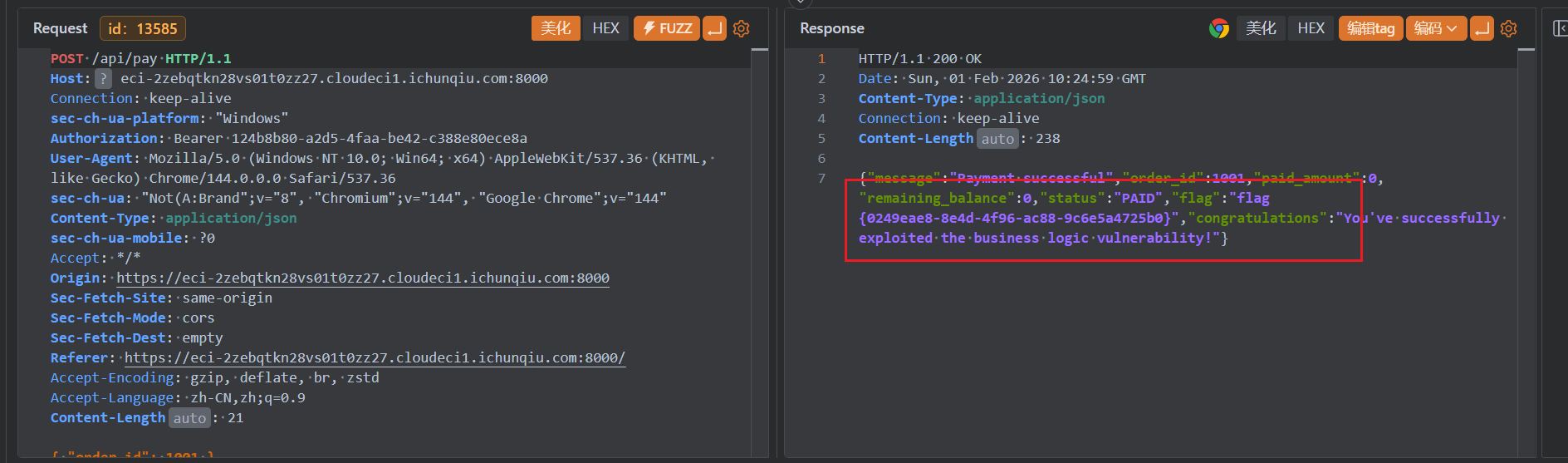Toggle line wrap icon in Response panel
This screenshot has height=463, width=1568.
point(1482,28)
